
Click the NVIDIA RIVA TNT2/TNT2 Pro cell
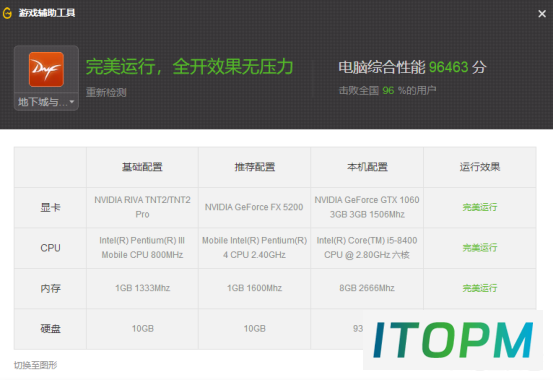click(x=142, y=207)
